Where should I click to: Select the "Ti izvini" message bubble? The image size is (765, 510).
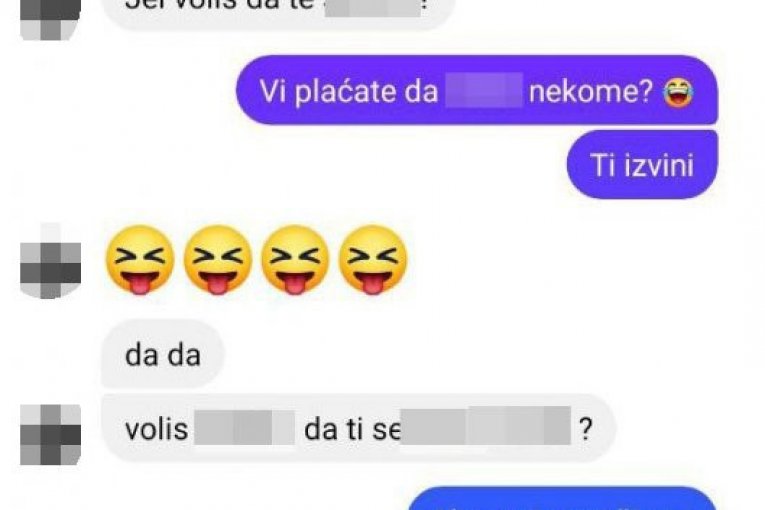coord(642,164)
